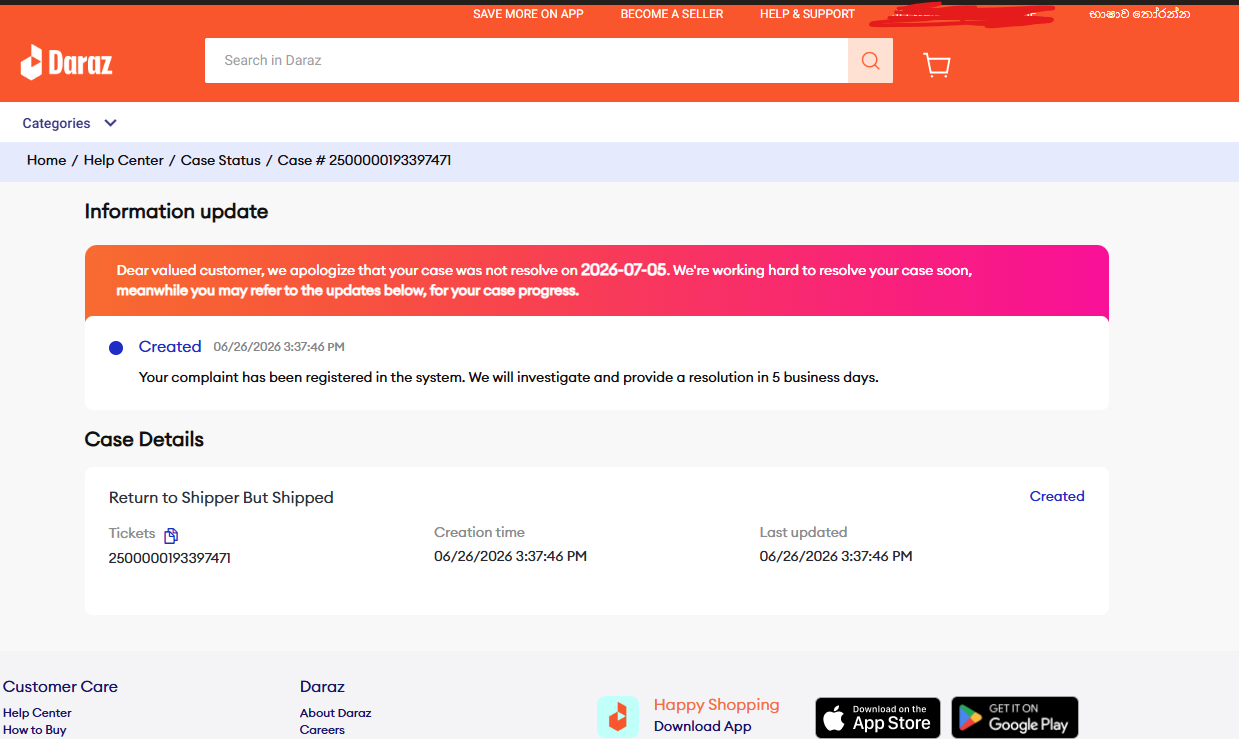Click the Customer Care footer heading
The height and width of the screenshot is (739, 1239).
[60, 686]
